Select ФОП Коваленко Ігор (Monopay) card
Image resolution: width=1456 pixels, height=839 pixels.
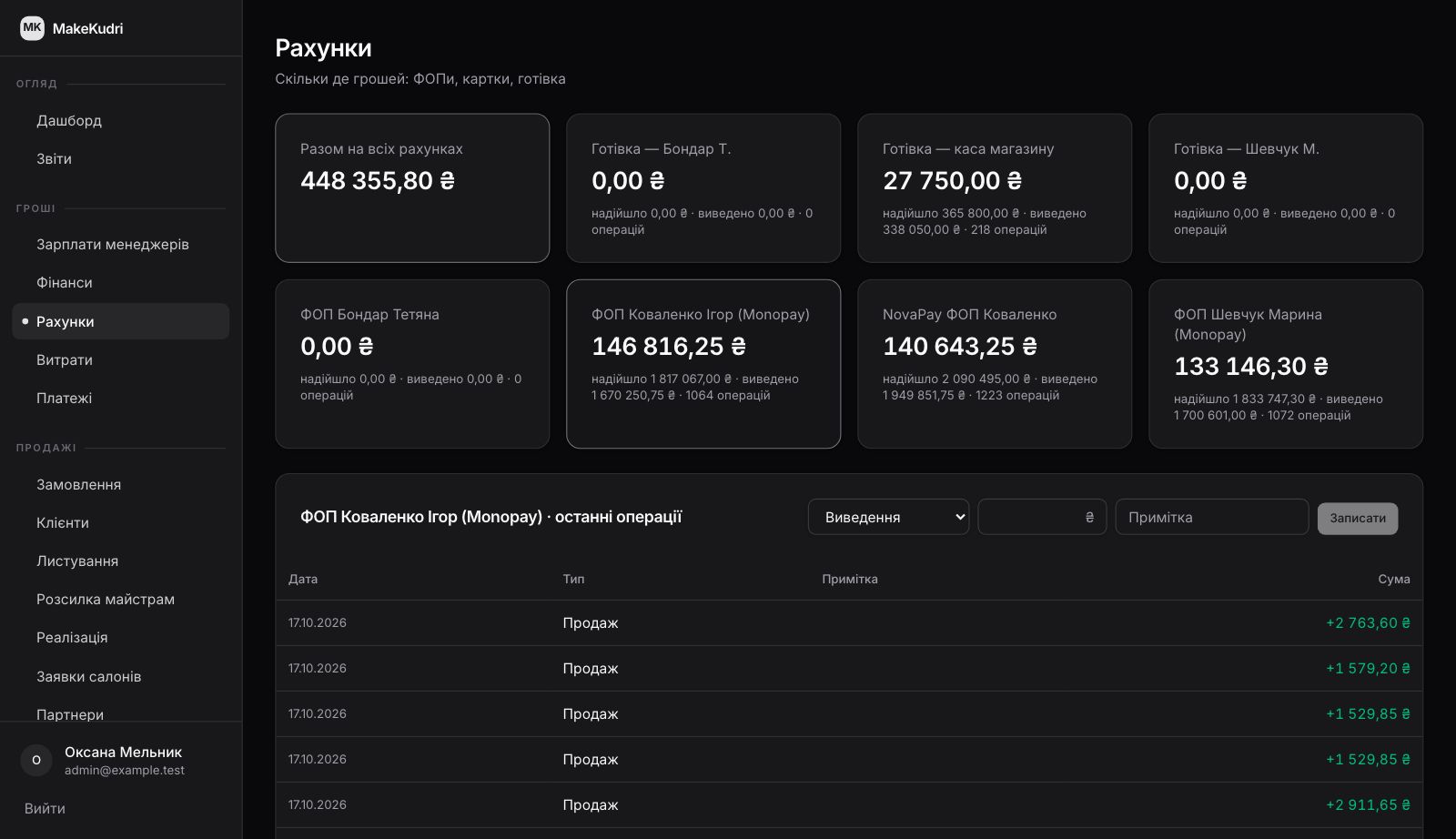coord(703,364)
